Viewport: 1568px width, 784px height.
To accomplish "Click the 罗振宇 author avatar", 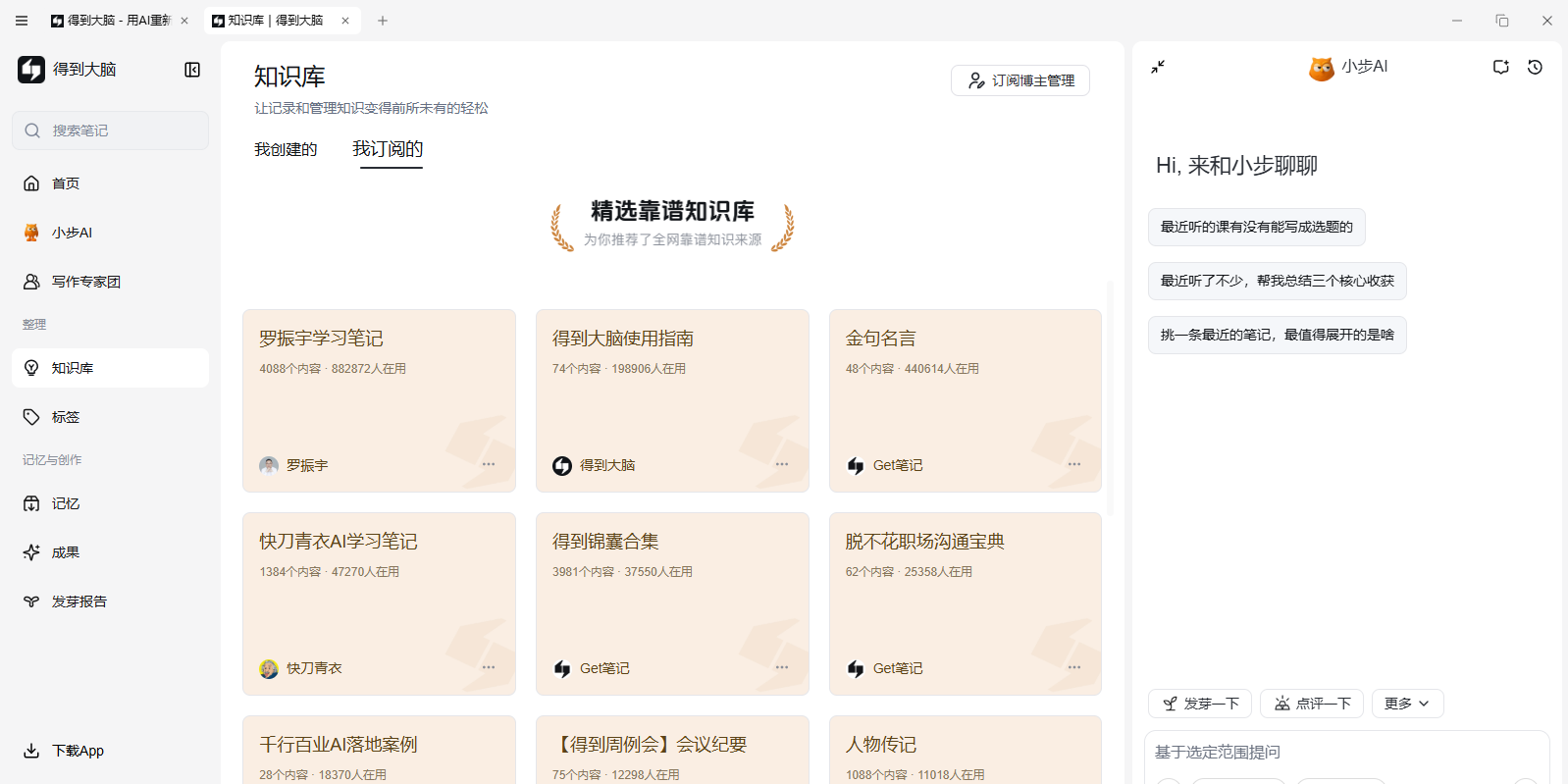I will [269, 465].
